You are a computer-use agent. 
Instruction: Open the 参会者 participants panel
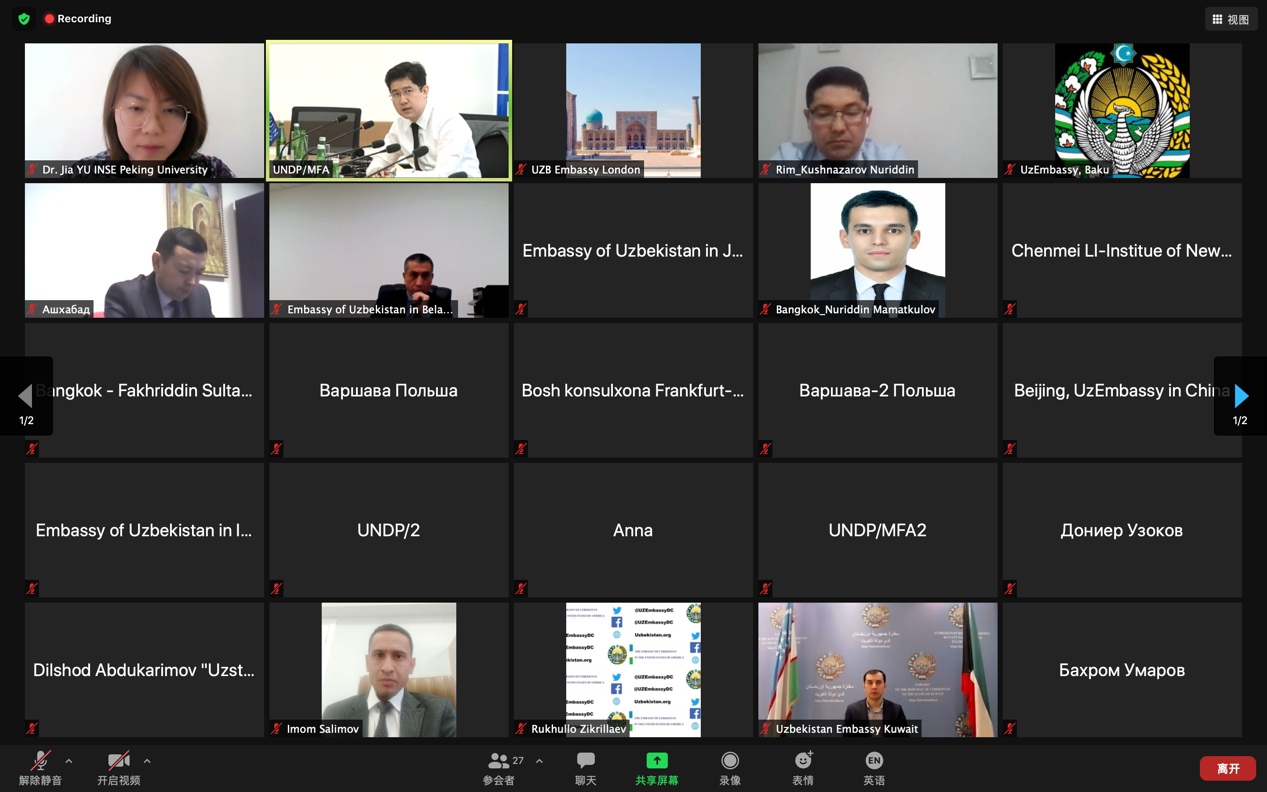[500, 768]
